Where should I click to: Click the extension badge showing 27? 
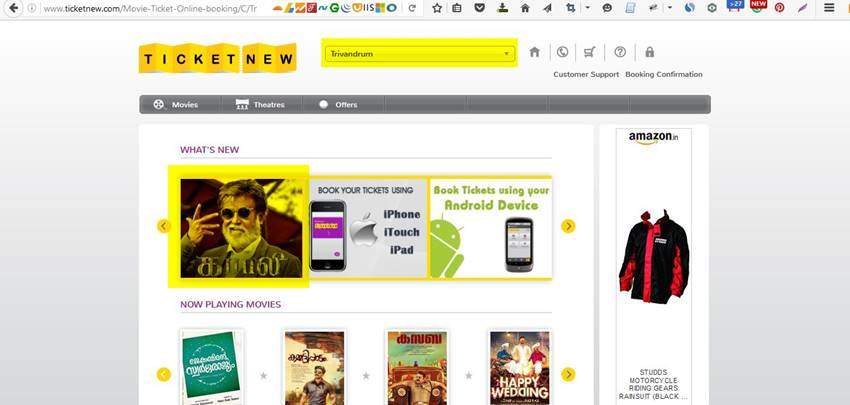tap(735, 7)
